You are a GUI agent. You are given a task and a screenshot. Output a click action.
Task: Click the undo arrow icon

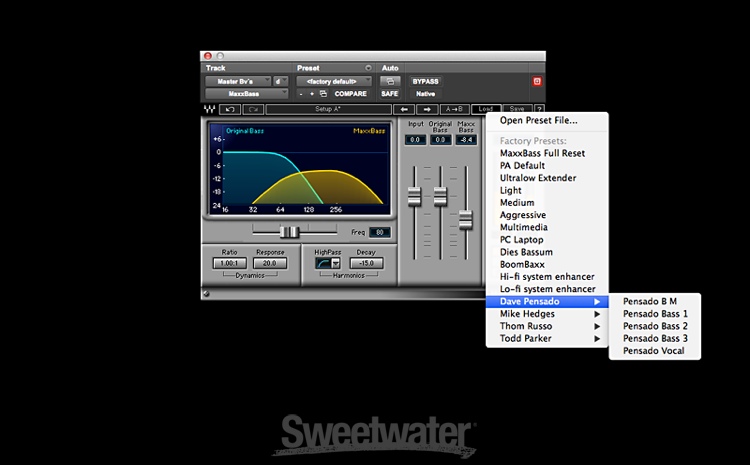pos(231,109)
